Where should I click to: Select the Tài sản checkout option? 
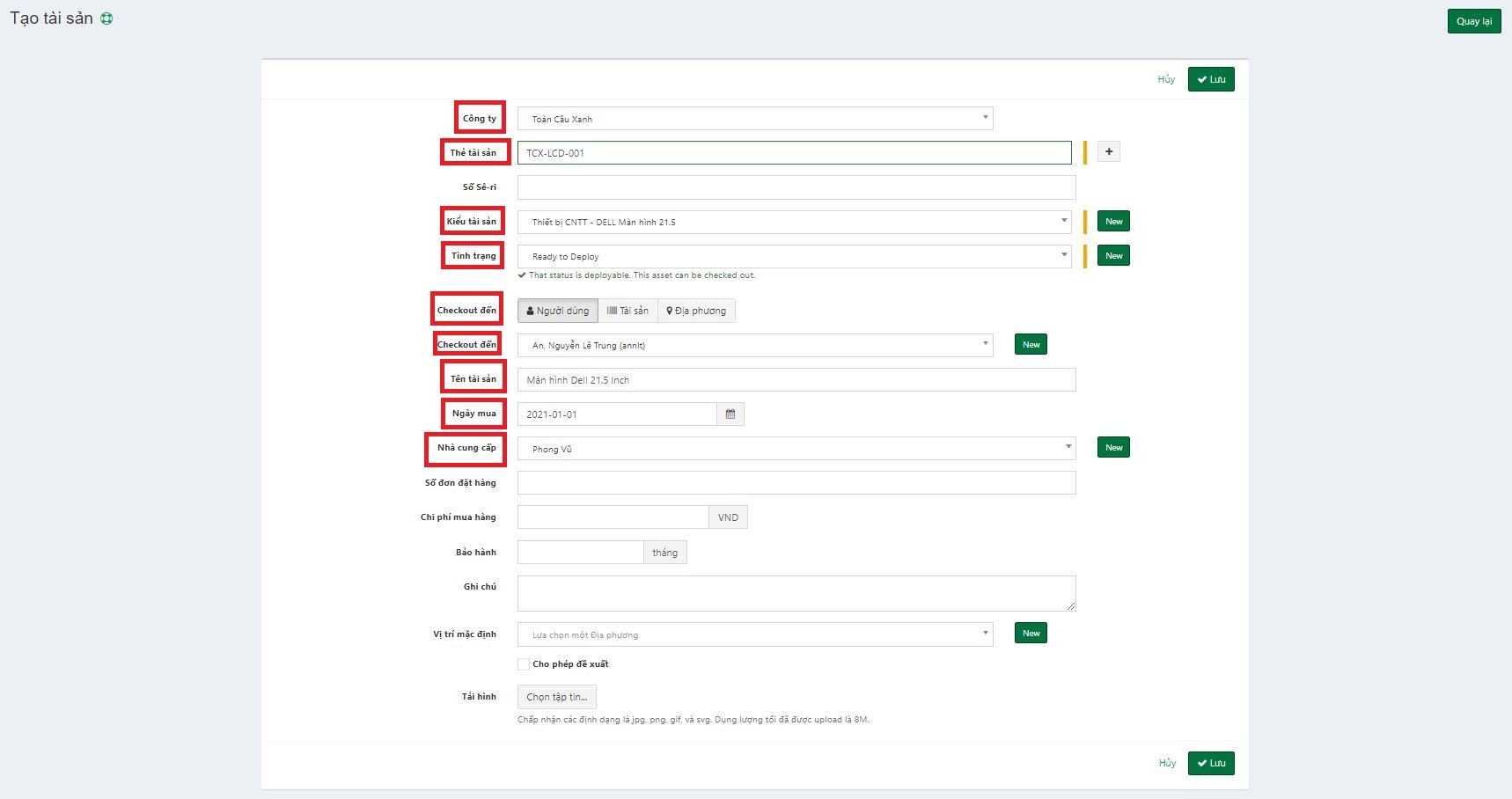coord(628,311)
